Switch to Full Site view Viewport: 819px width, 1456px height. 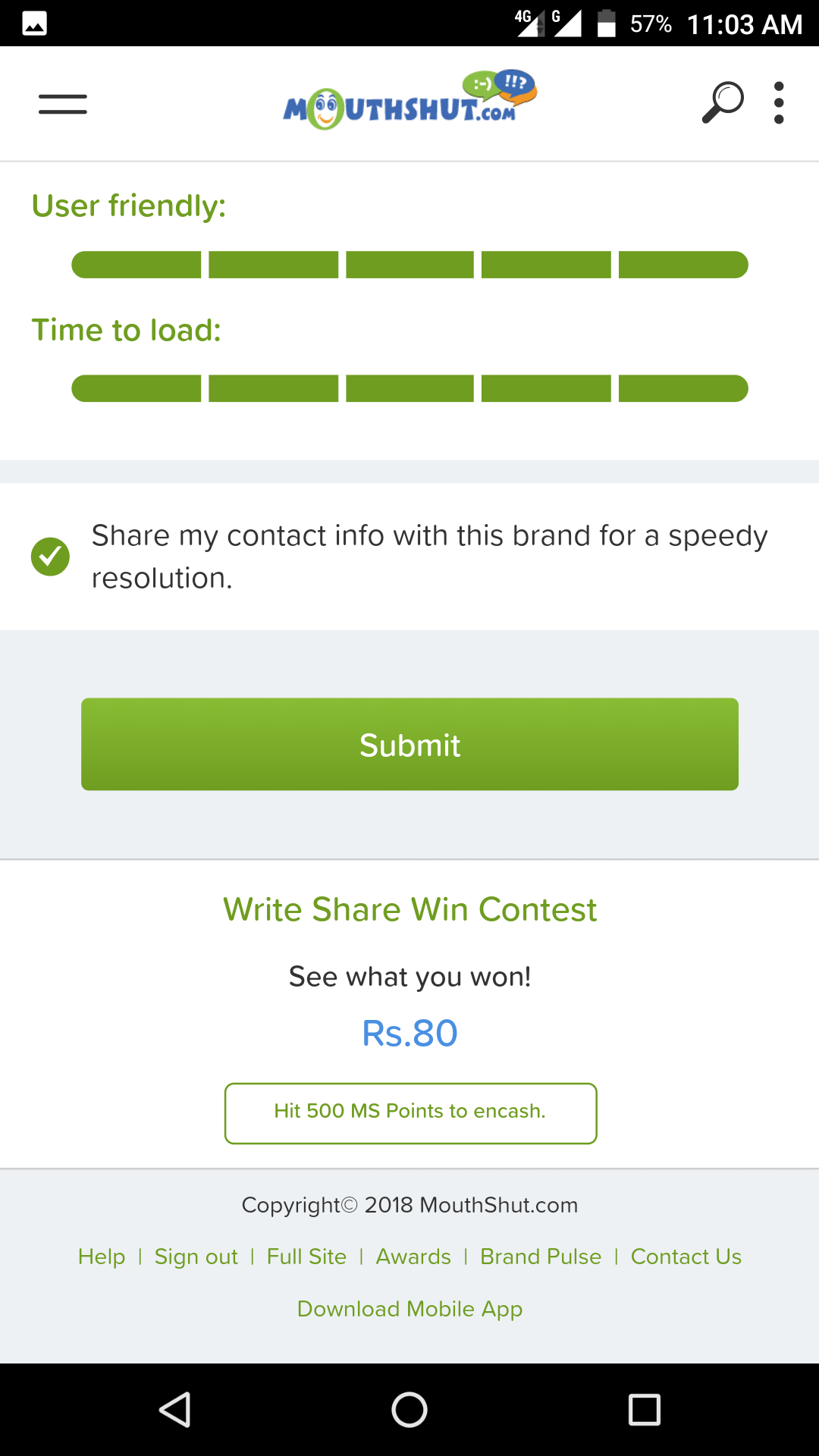(x=306, y=1257)
